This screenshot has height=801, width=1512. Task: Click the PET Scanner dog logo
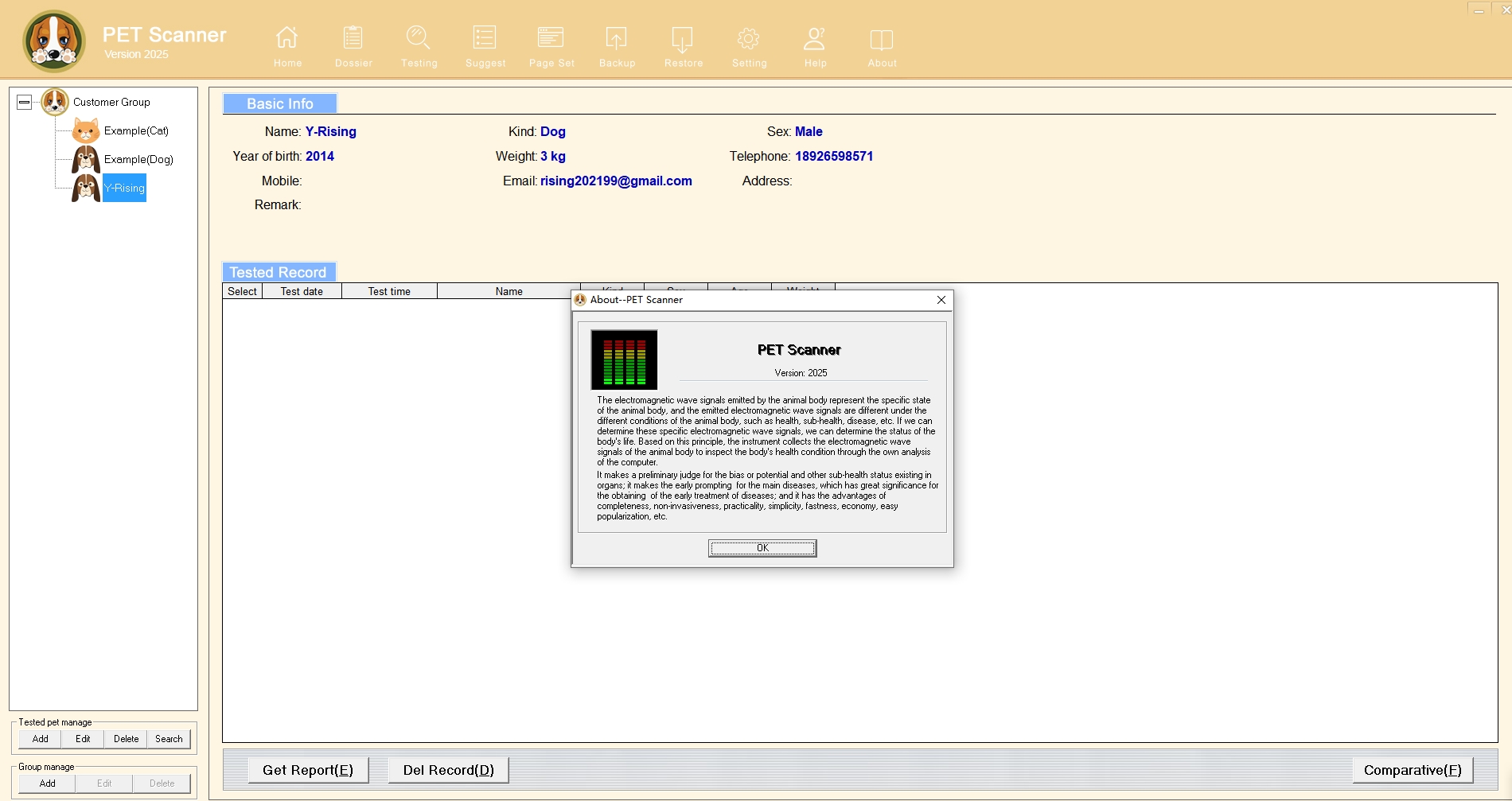(x=54, y=41)
